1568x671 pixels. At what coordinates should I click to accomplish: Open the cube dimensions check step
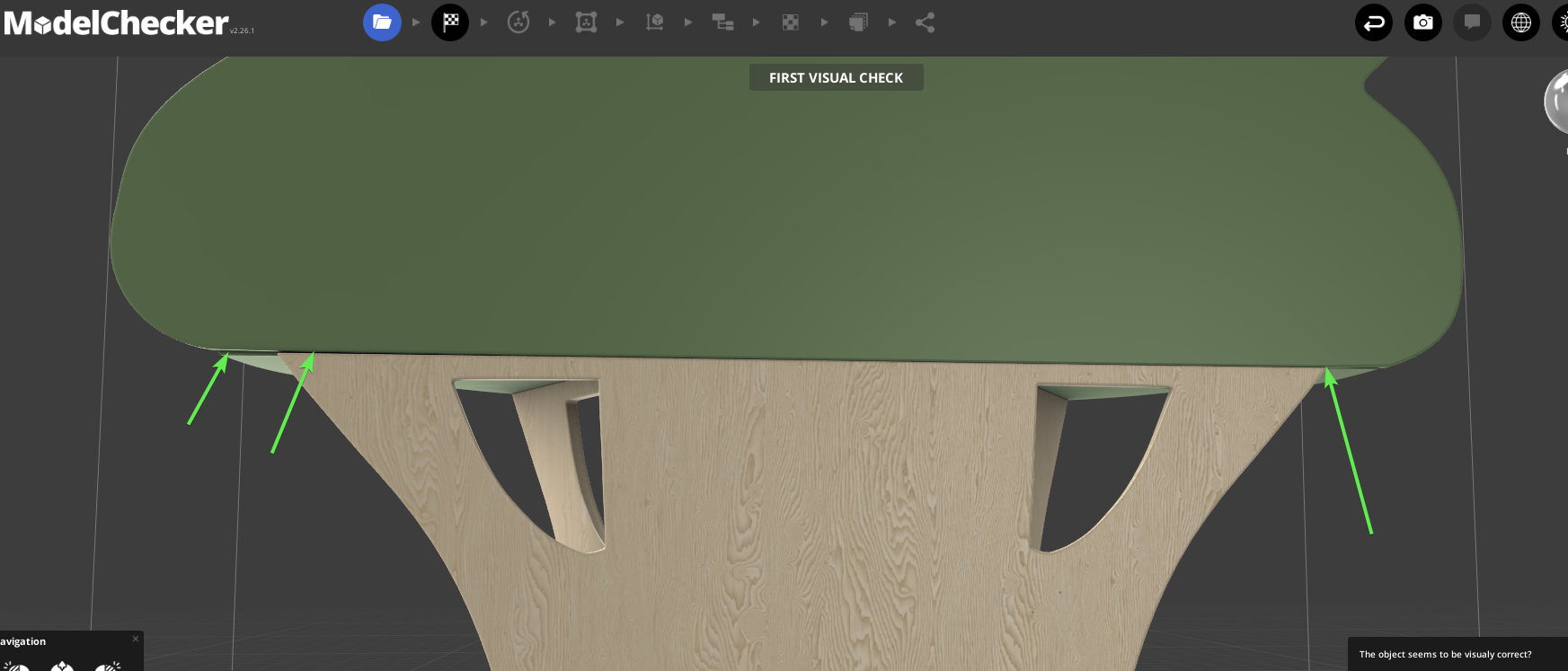coord(655,22)
